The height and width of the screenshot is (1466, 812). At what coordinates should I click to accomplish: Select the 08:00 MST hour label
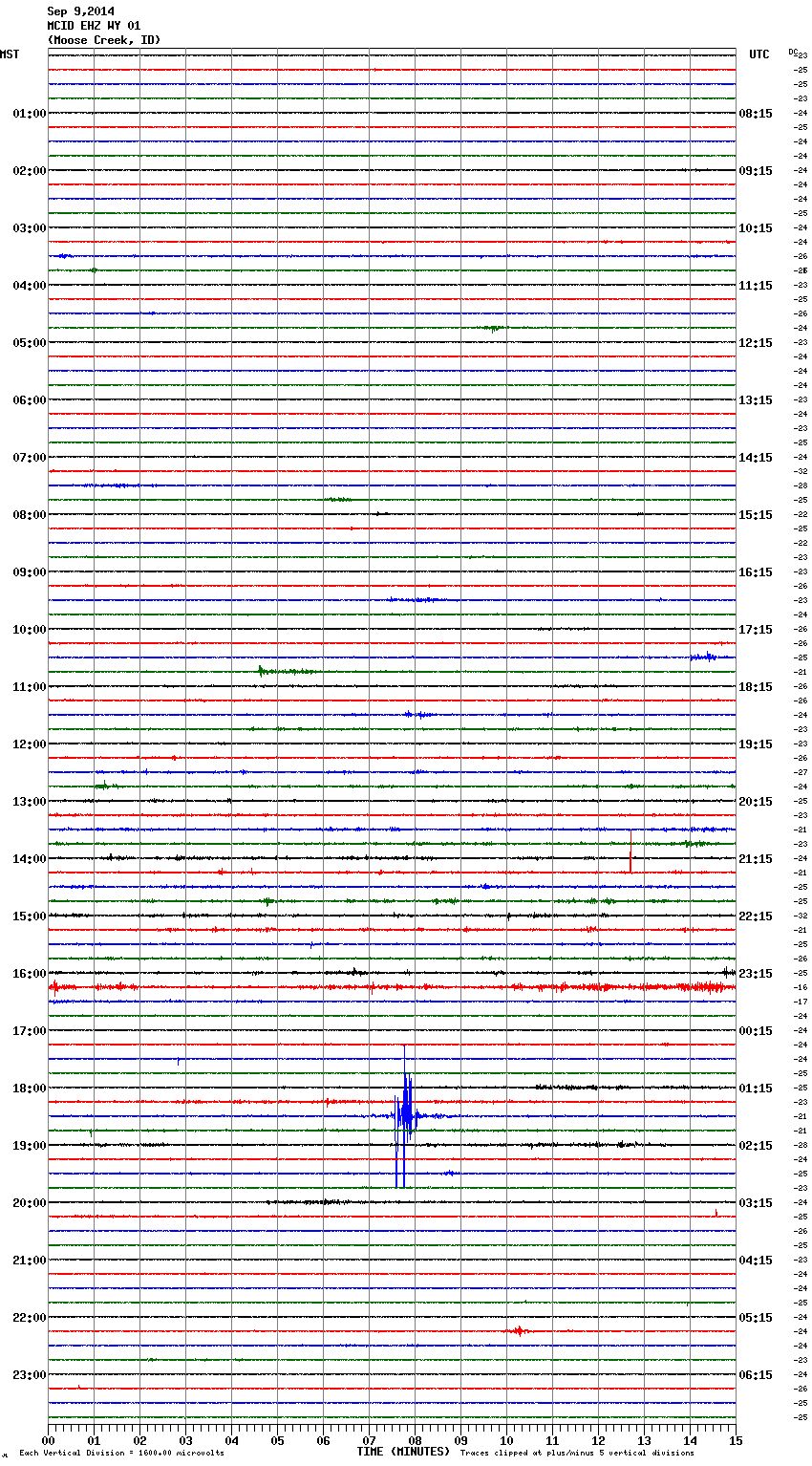point(30,515)
